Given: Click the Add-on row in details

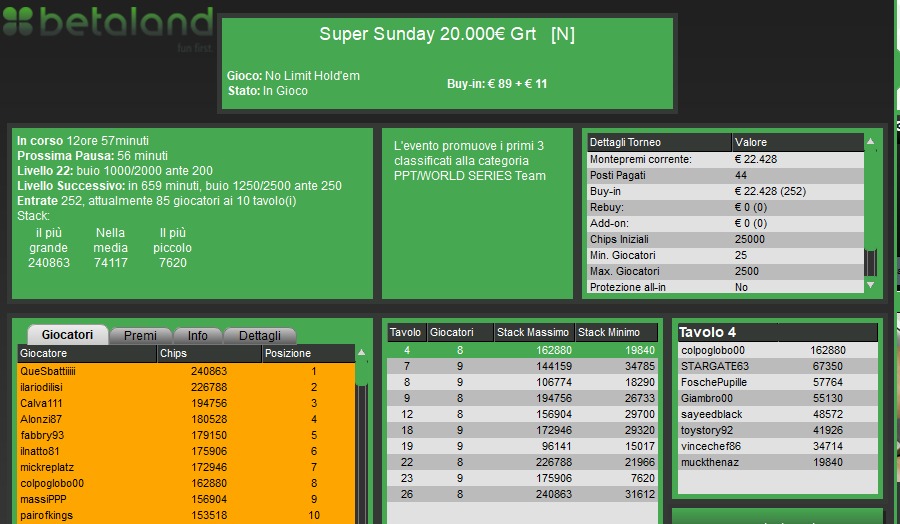Looking at the screenshot, I should pyautogui.click(x=726, y=223).
